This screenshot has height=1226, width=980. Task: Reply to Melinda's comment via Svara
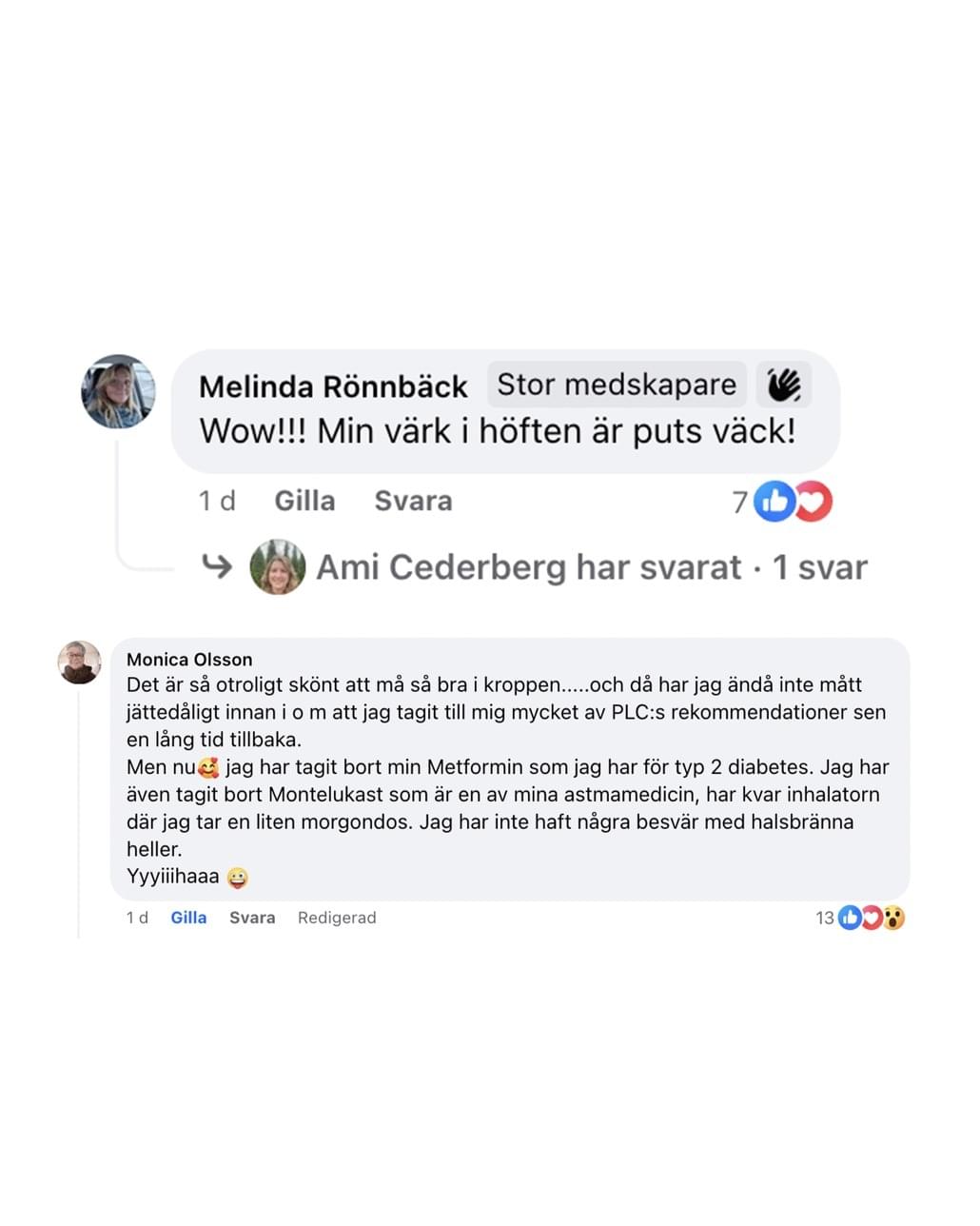point(413,501)
